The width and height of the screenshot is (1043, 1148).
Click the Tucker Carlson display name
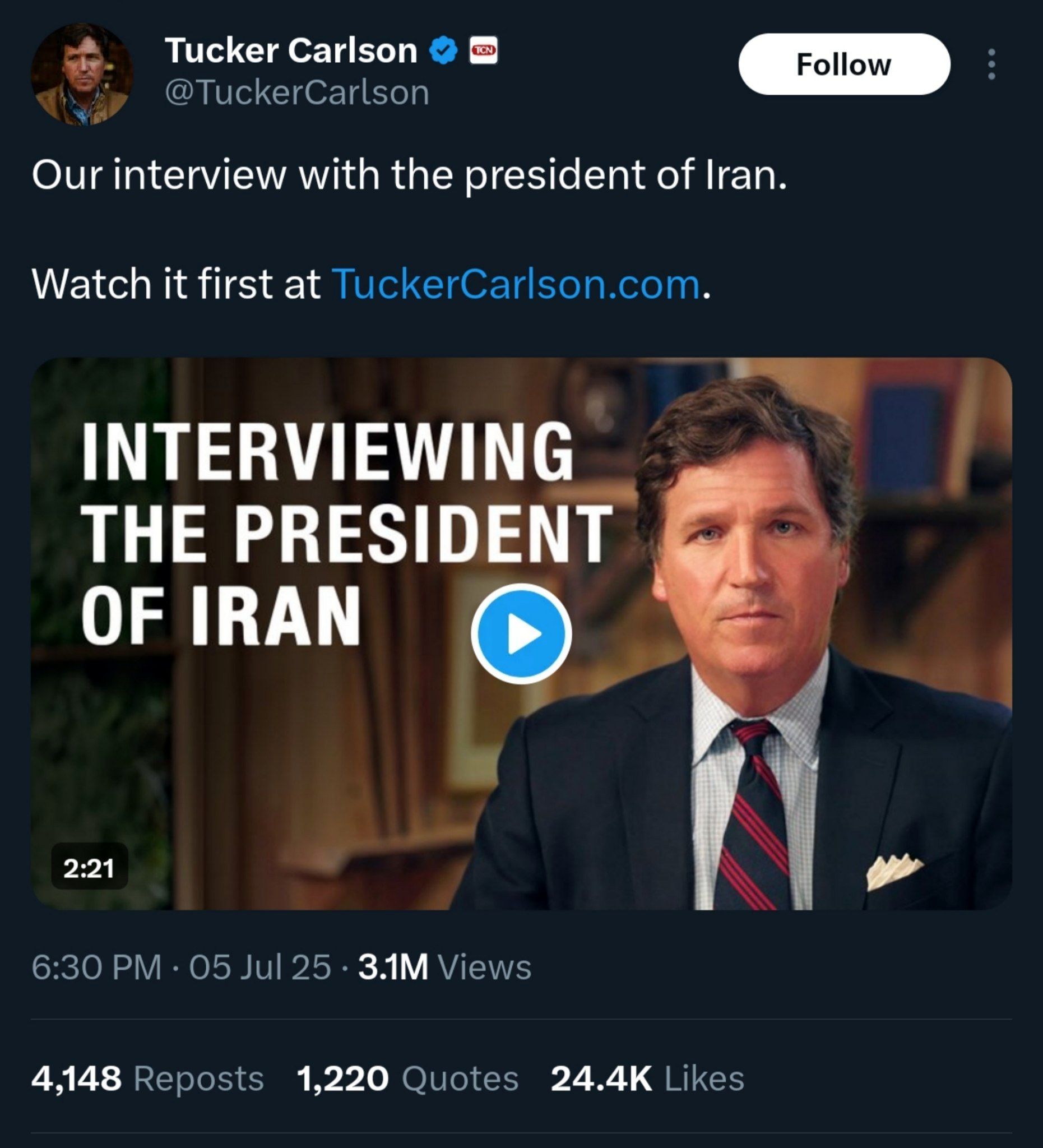291,50
